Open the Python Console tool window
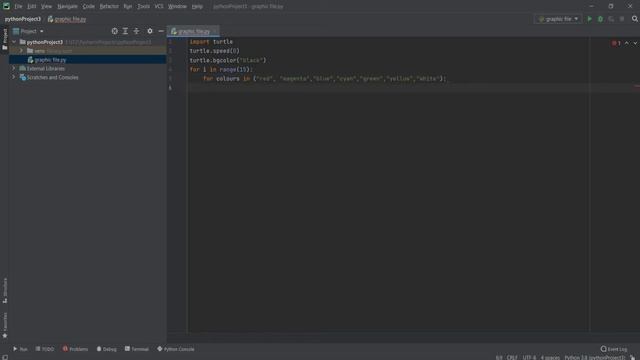 (x=176, y=349)
